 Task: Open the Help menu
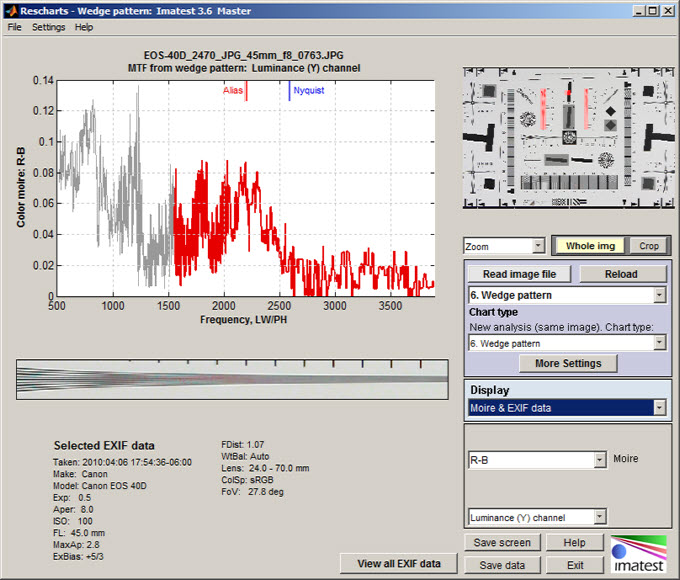(x=84, y=27)
